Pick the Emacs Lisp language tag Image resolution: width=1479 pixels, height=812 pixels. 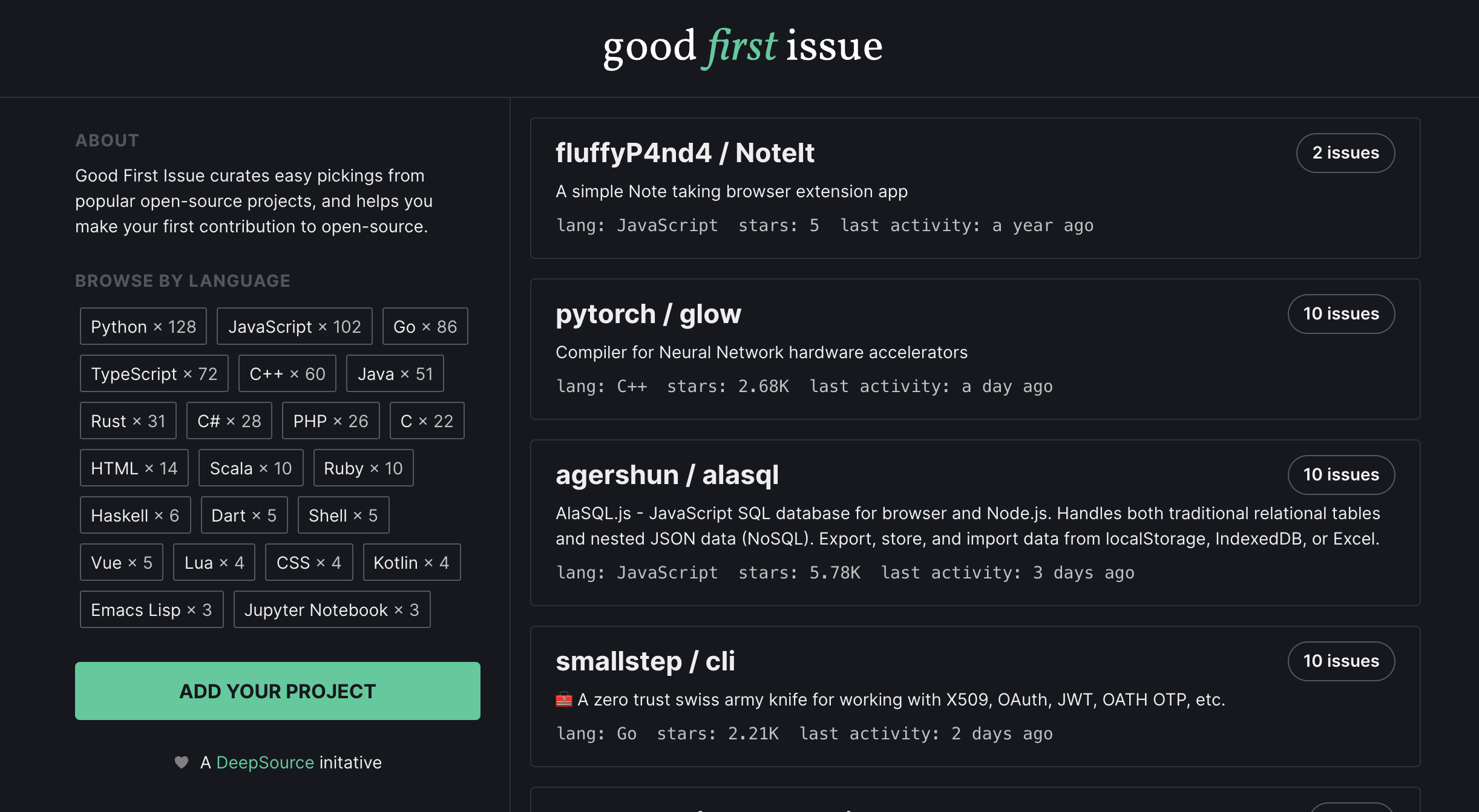[151, 610]
